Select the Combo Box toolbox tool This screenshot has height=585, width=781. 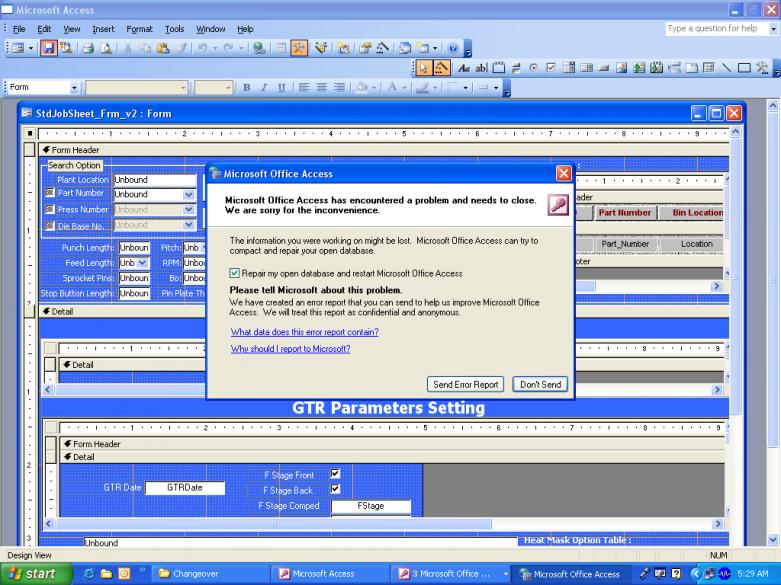pos(568,68)
